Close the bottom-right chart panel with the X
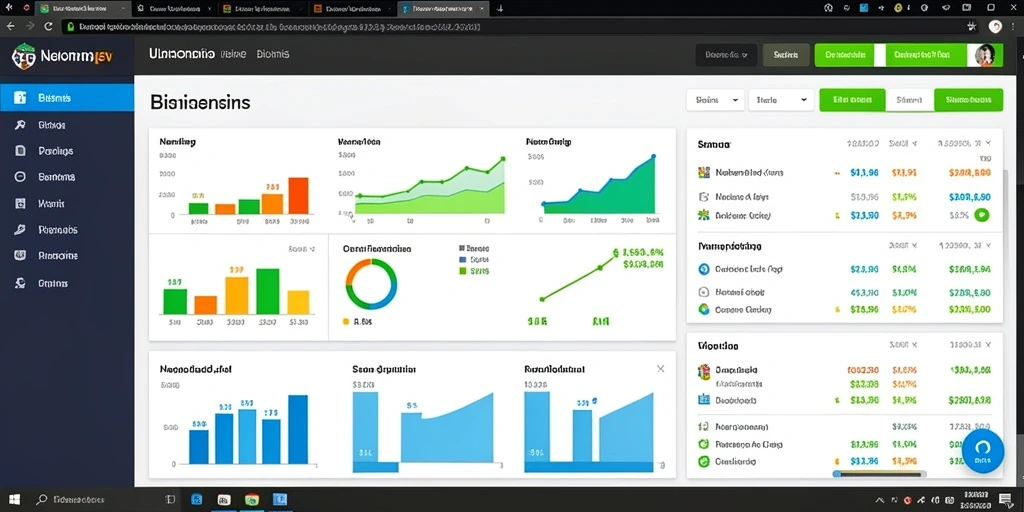The width and height of the screenshot is (1024, 512). [660, 369]
